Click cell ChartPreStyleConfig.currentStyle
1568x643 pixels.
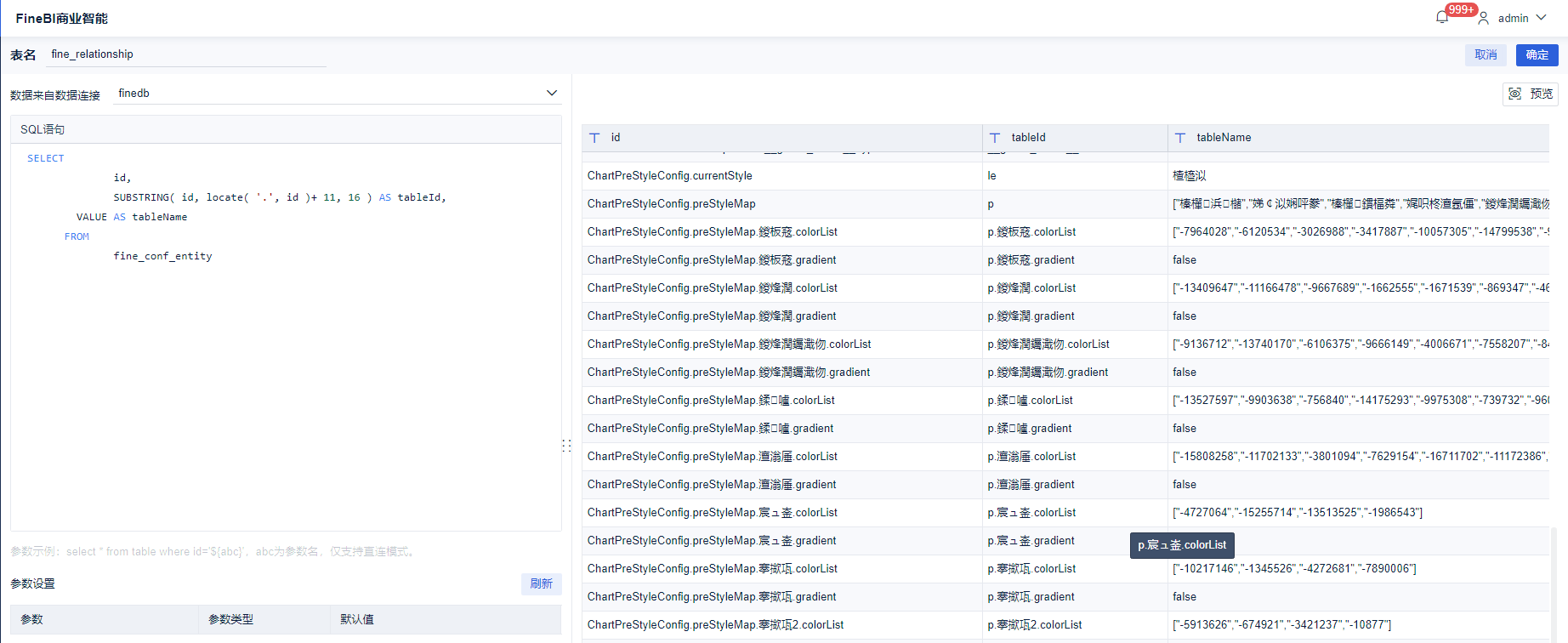[x=782, y=176]
